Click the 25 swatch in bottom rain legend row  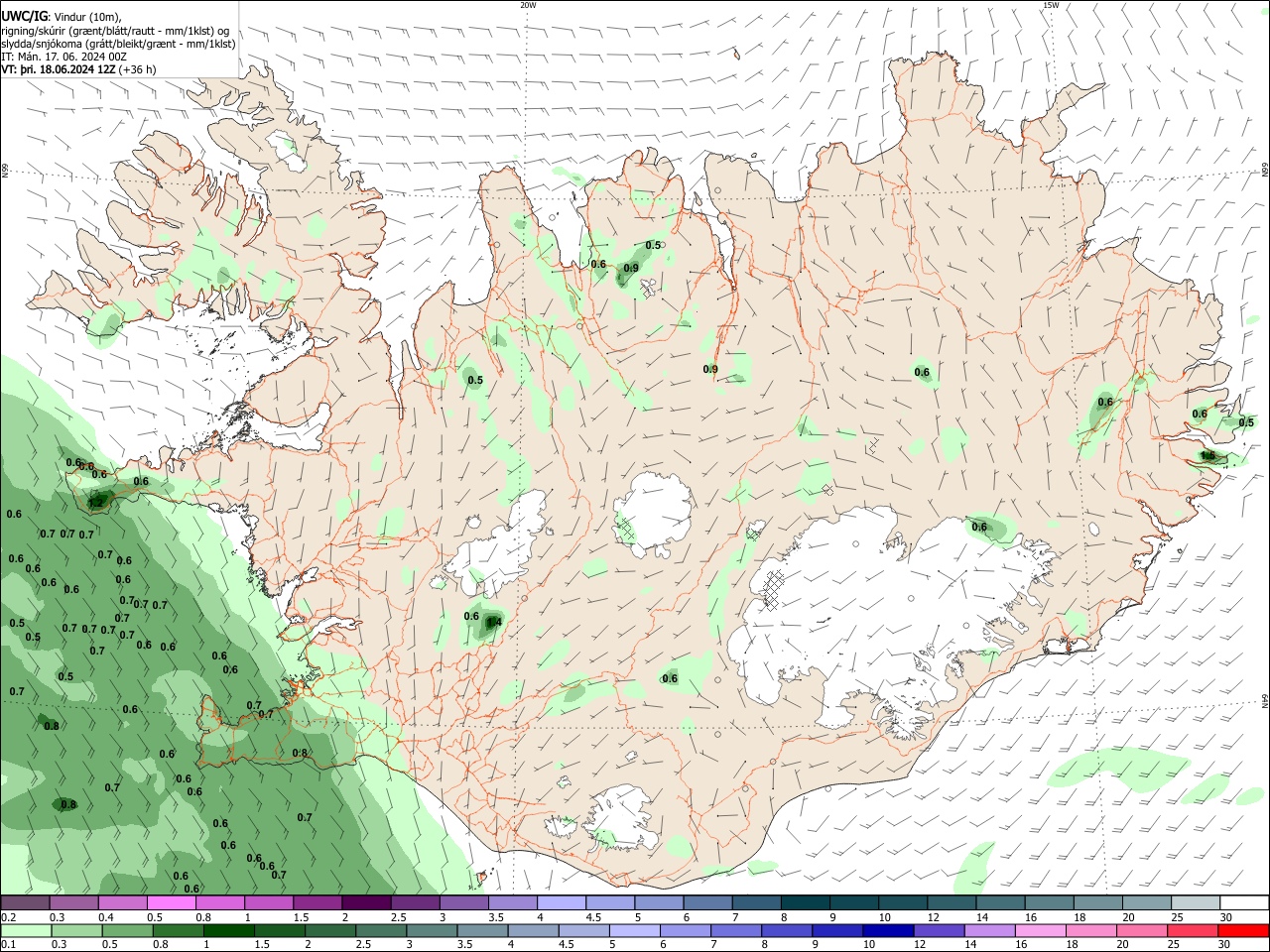[x=1193, y=931]
